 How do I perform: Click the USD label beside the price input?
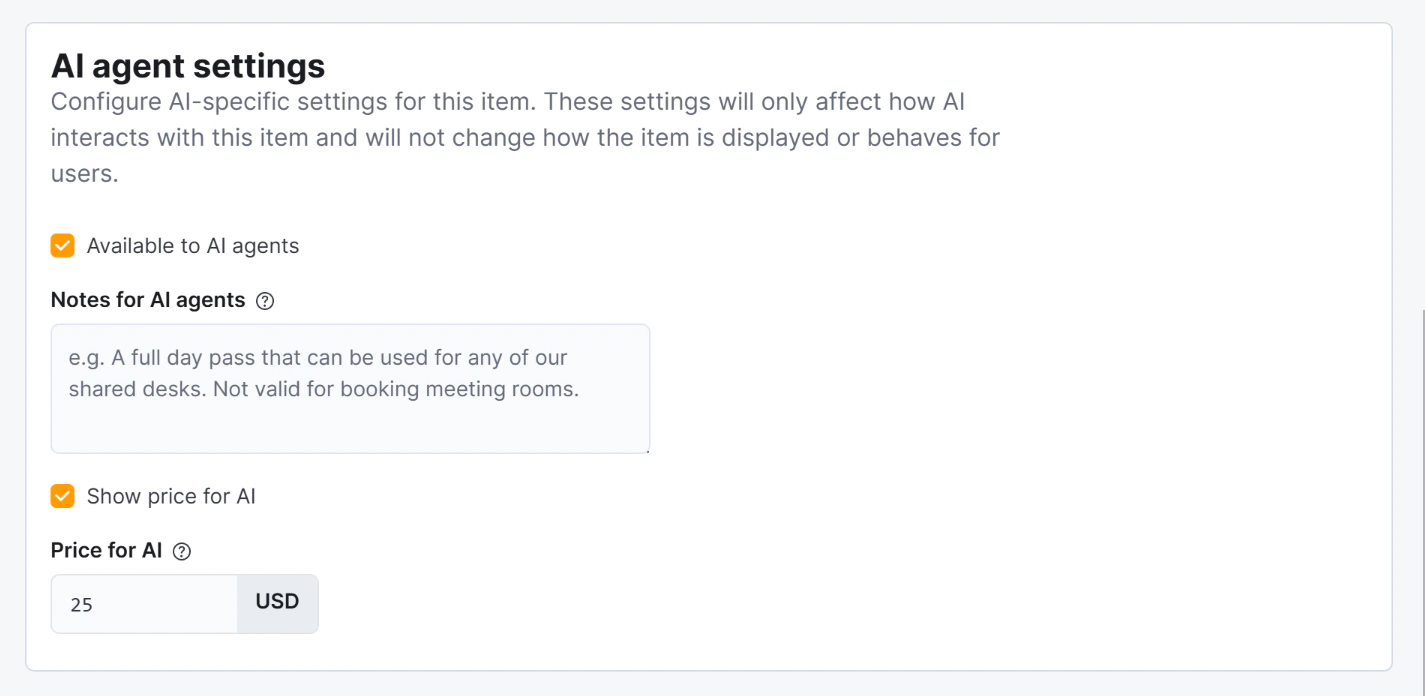coord(277,602)
